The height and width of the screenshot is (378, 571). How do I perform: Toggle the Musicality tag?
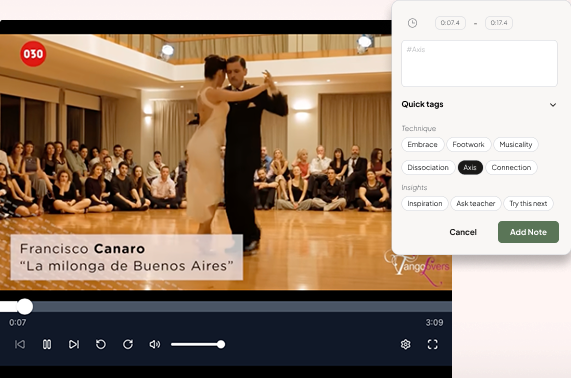pos(516,145)
